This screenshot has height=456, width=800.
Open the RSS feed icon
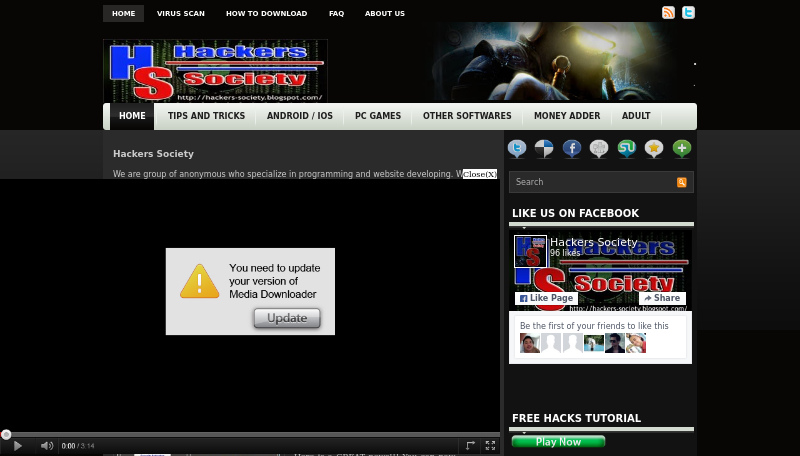pyautogui.click(x=668, y=13)
